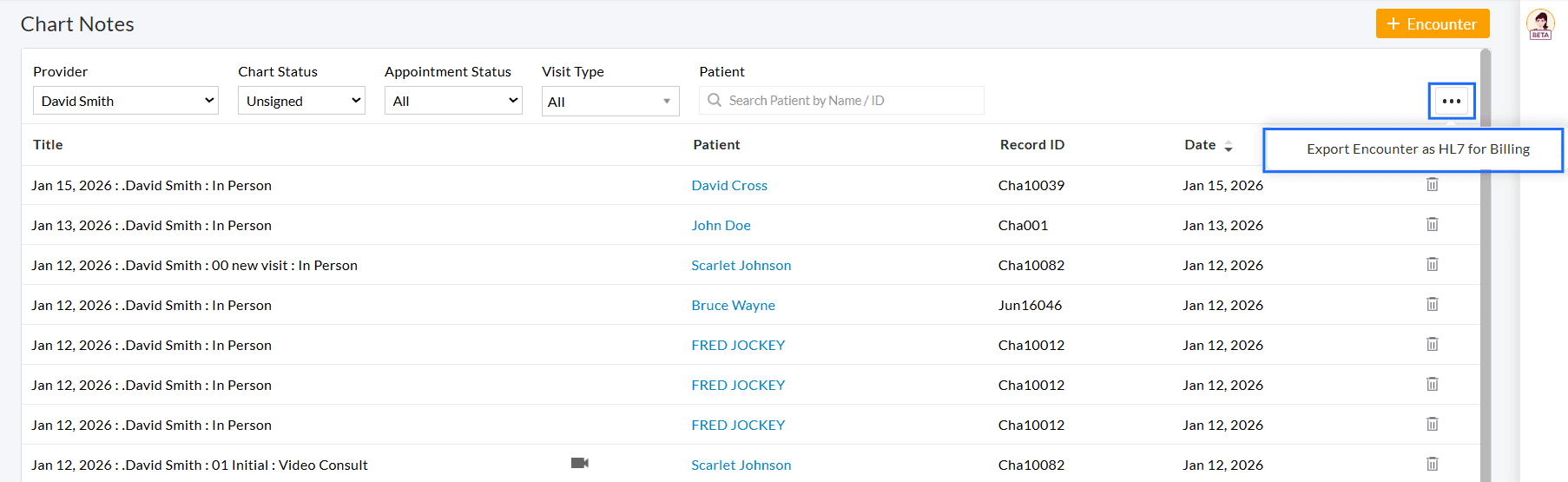Viewport: 1568px width, 482px height.
Task: Sort the list by Date column arrow
Action: tap(1229, 147)
